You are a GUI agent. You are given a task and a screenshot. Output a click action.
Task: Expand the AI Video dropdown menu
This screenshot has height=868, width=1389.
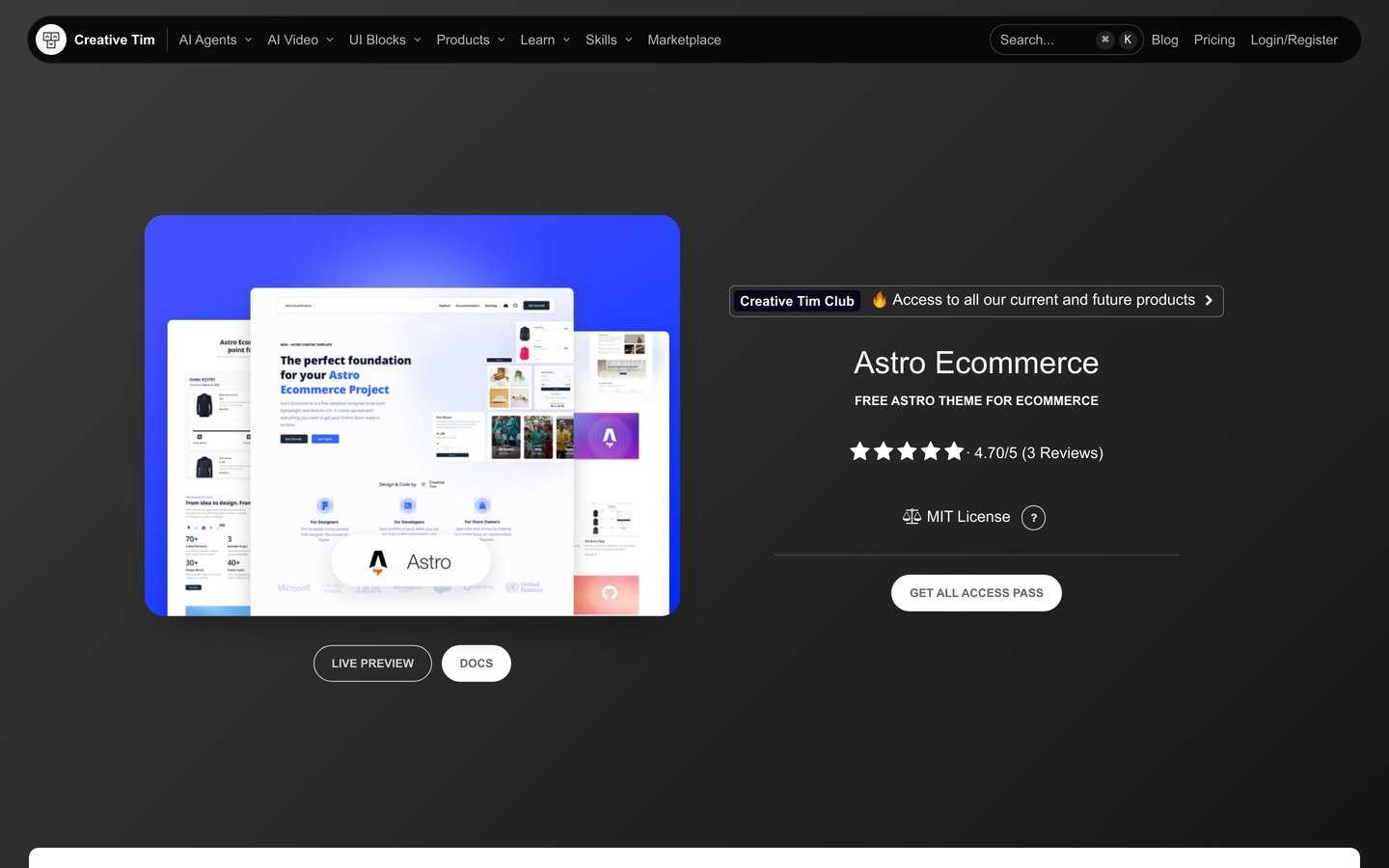pyautogui.click(x=300, y=40)
